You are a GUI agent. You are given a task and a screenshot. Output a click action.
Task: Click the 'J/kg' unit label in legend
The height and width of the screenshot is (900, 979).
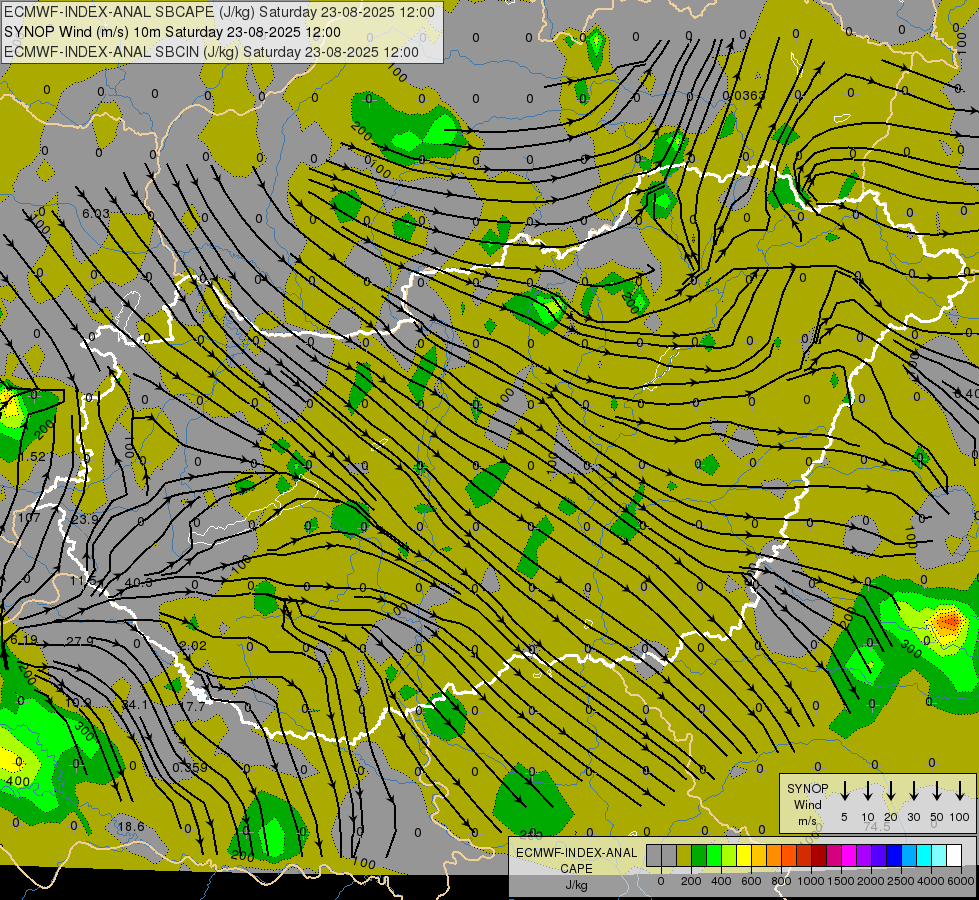(x=576, y=884)
